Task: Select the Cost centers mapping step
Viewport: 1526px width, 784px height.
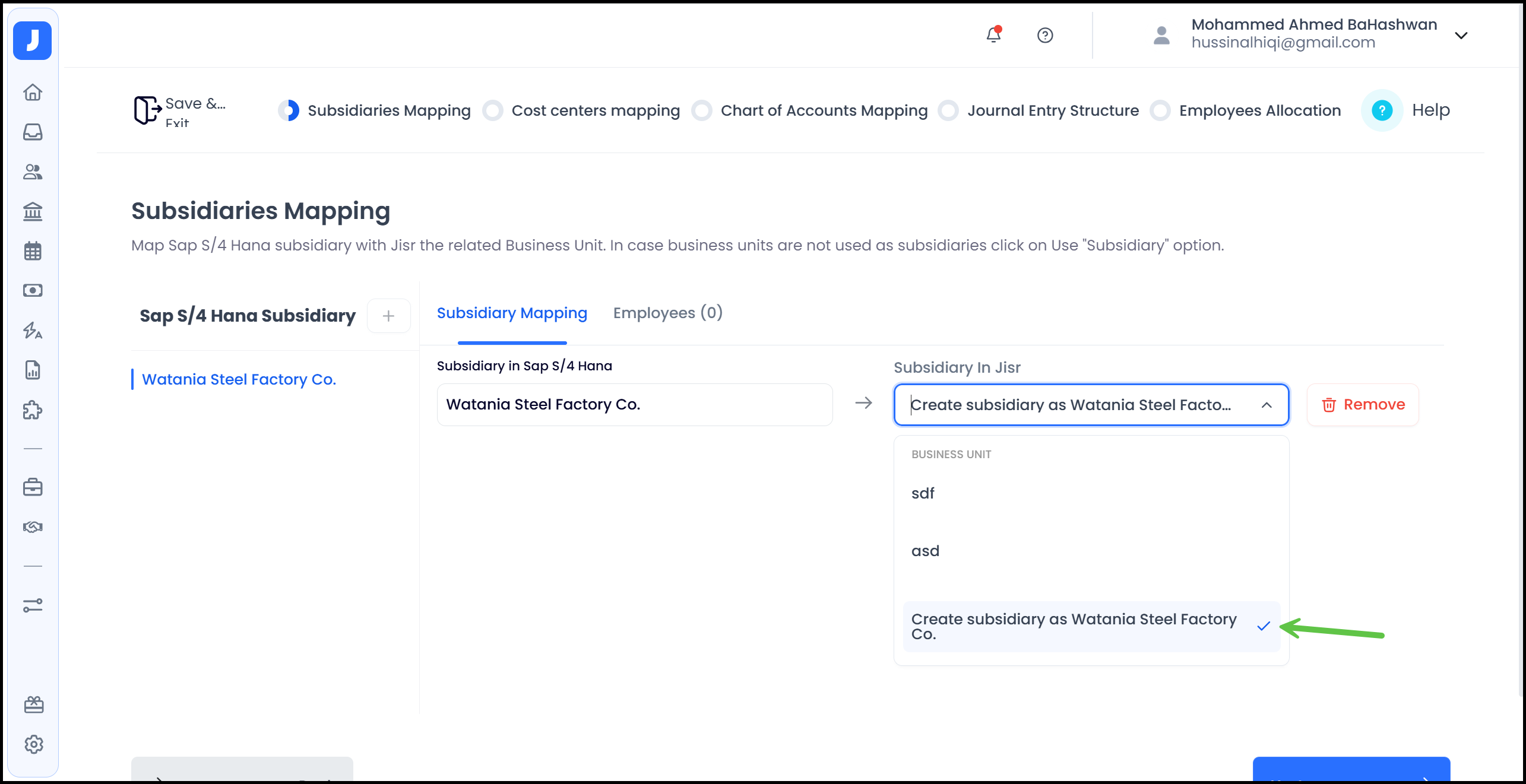Action: (x=595, y=110)
